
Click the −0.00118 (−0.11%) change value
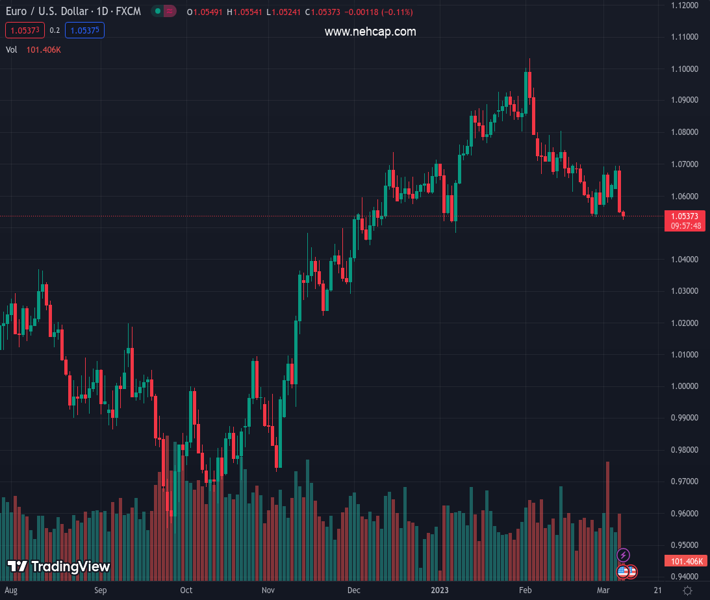click(379, 12)
